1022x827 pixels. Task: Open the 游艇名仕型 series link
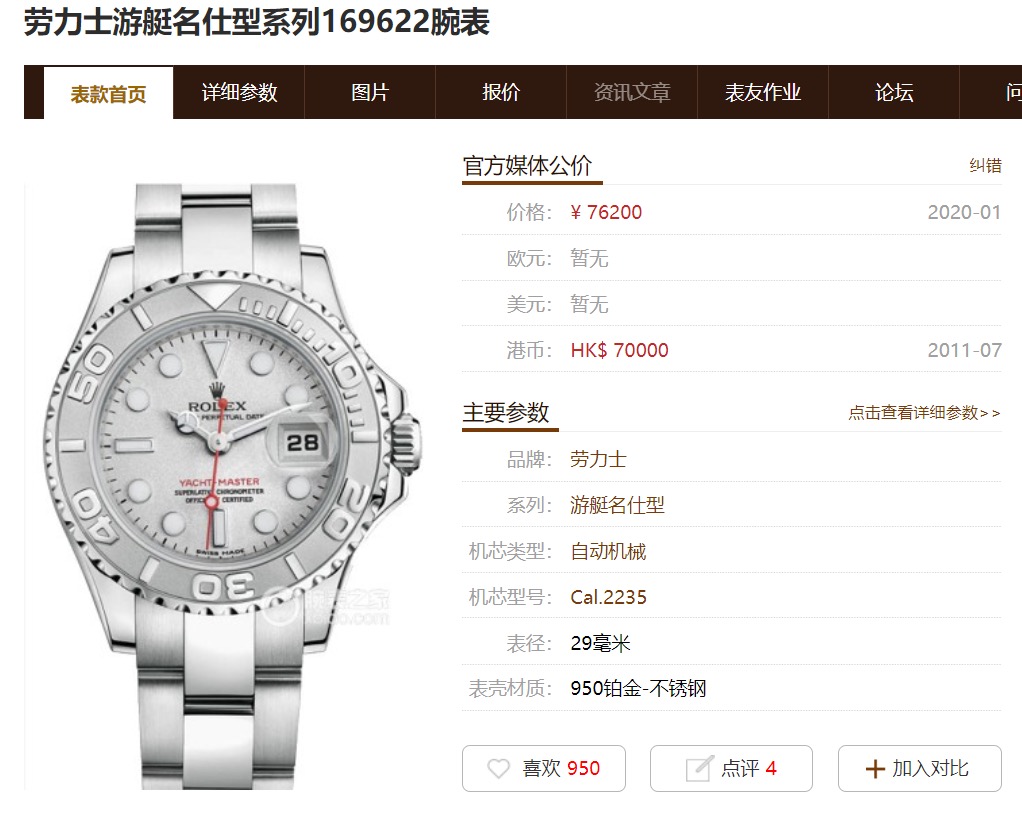click(x=617, y=505)
